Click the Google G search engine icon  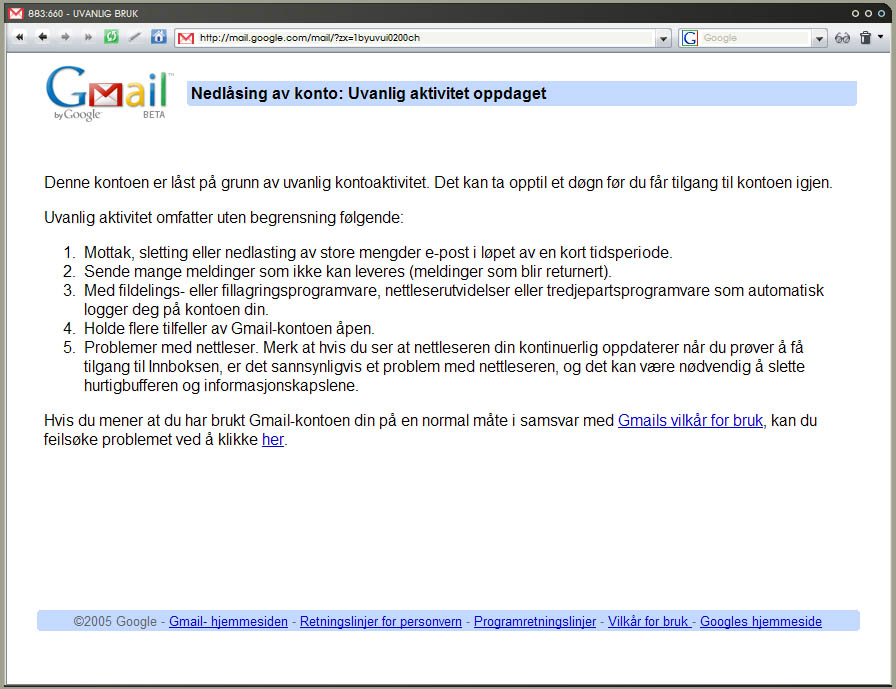(x=690, y=38)
